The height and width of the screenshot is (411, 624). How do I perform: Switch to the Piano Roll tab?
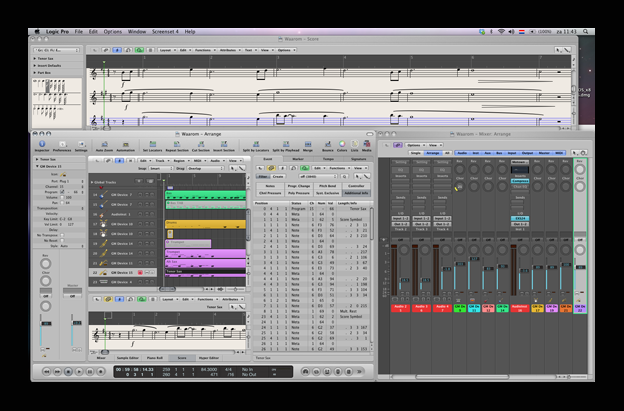(x=155, y=358)
